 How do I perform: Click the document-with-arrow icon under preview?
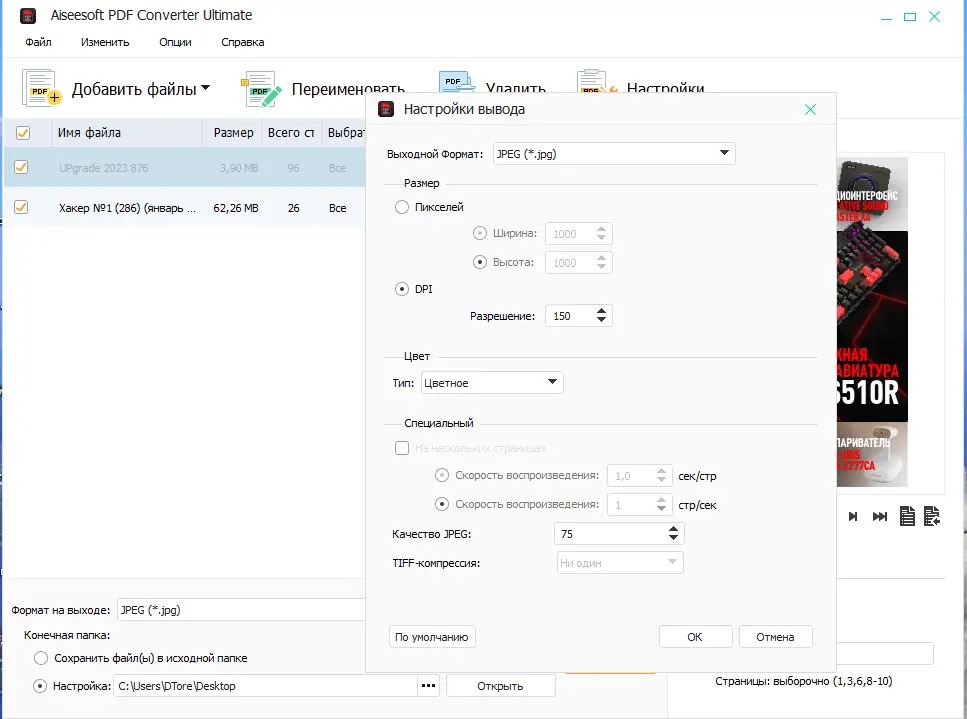click(x=932, y=516)
